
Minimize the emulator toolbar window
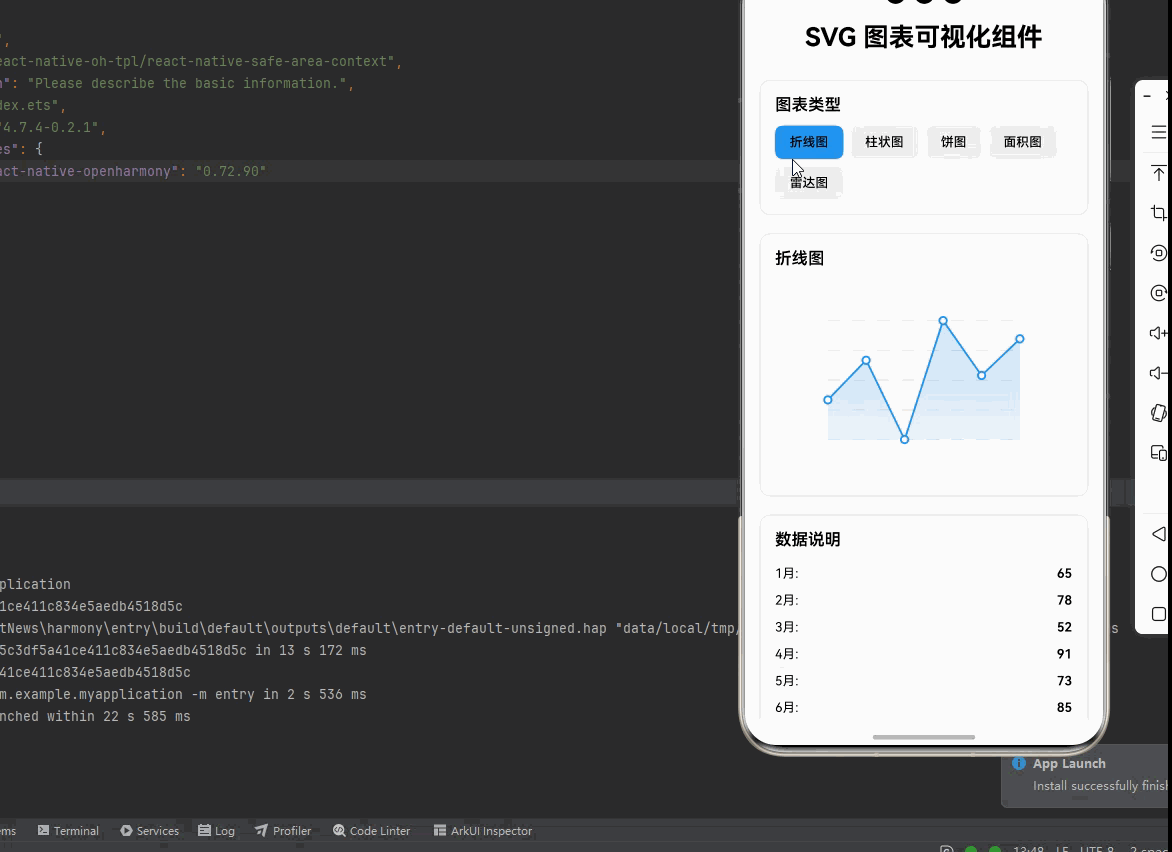tap(1147, 96)
